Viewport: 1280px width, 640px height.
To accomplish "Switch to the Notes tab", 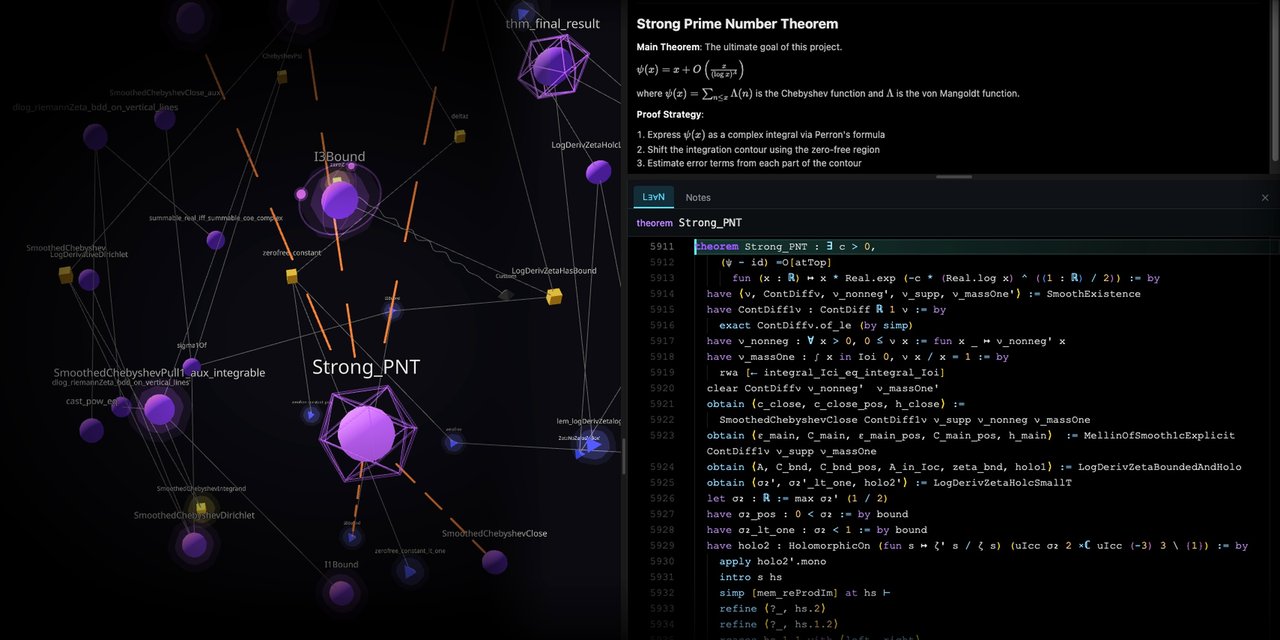I will point(698,197).
